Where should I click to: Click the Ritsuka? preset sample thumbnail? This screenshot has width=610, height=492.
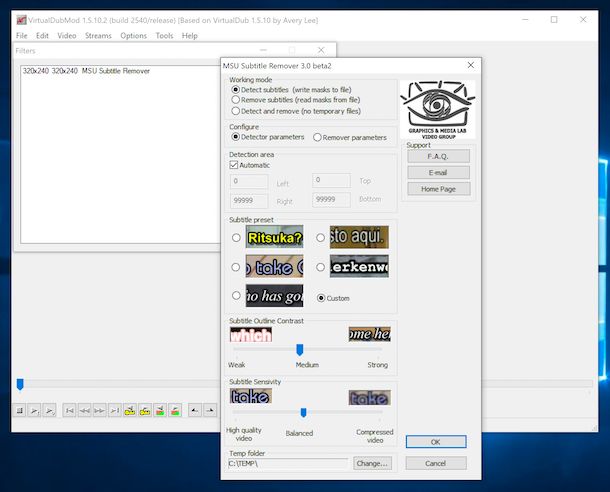point(274,237)
